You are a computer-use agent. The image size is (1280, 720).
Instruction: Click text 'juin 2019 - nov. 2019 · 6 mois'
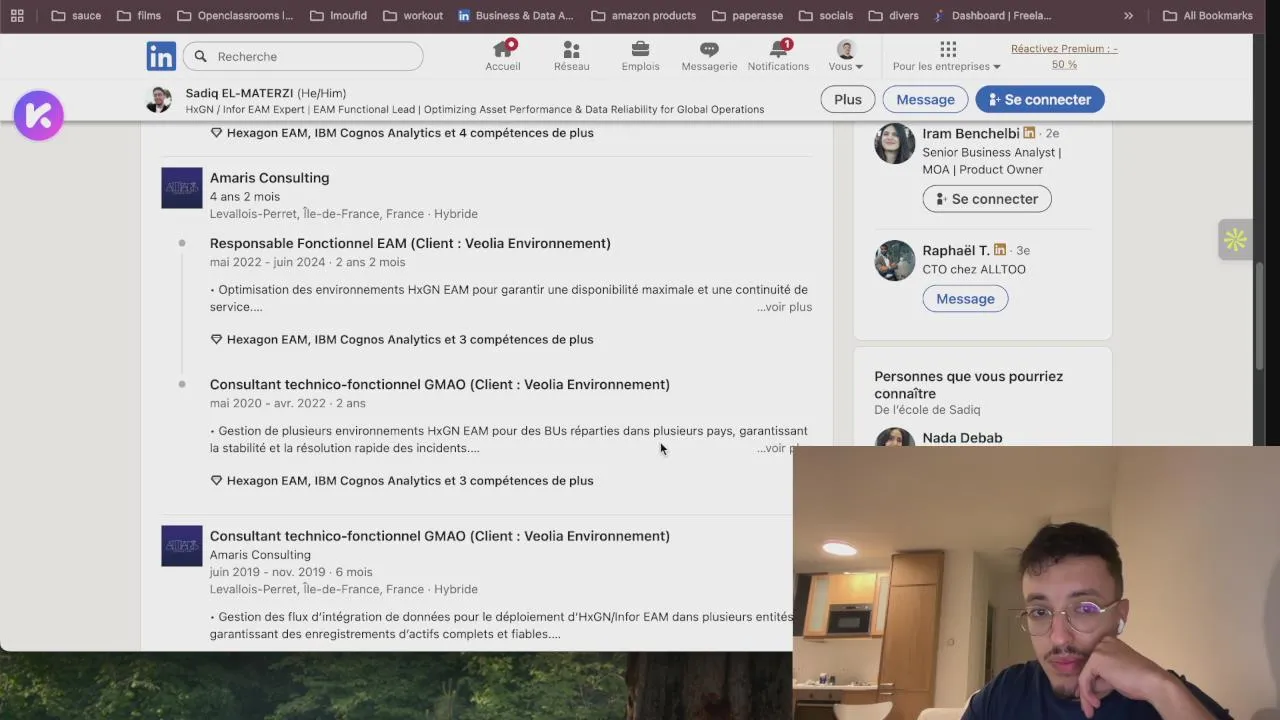pyautogui.click(x=291, y=572)
